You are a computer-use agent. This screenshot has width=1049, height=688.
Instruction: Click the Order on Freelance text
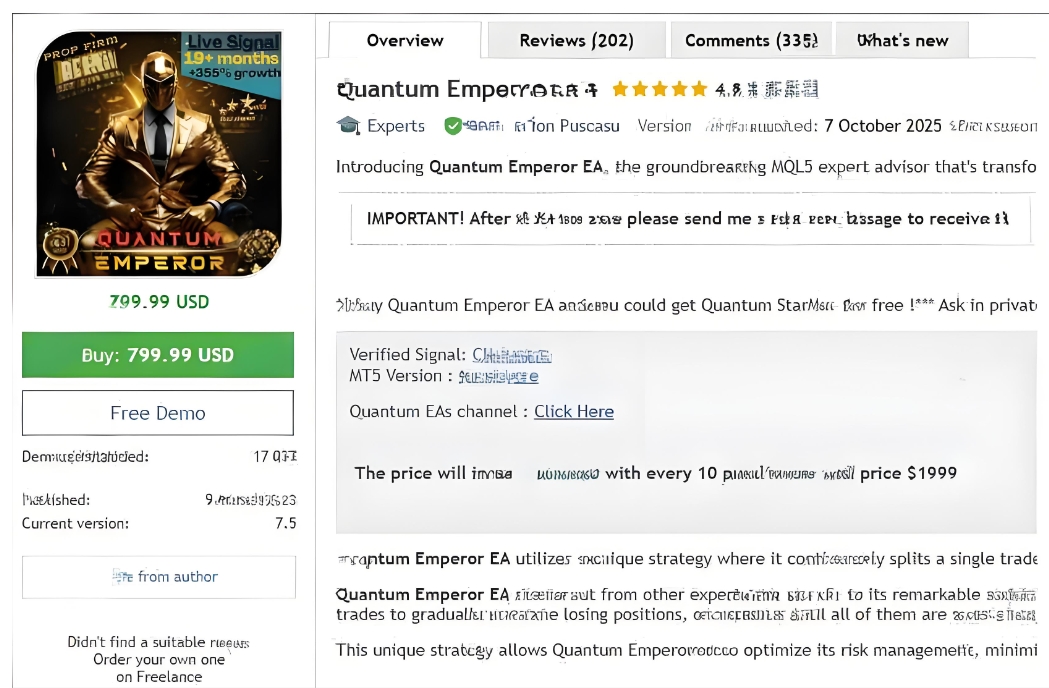click(x=158, y=677)
